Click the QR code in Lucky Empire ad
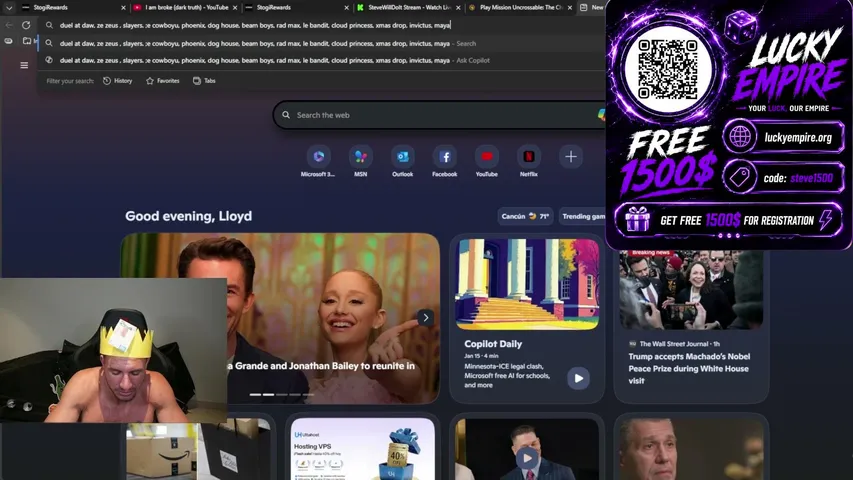The image size is (853, 480). (x=667, y=69)
